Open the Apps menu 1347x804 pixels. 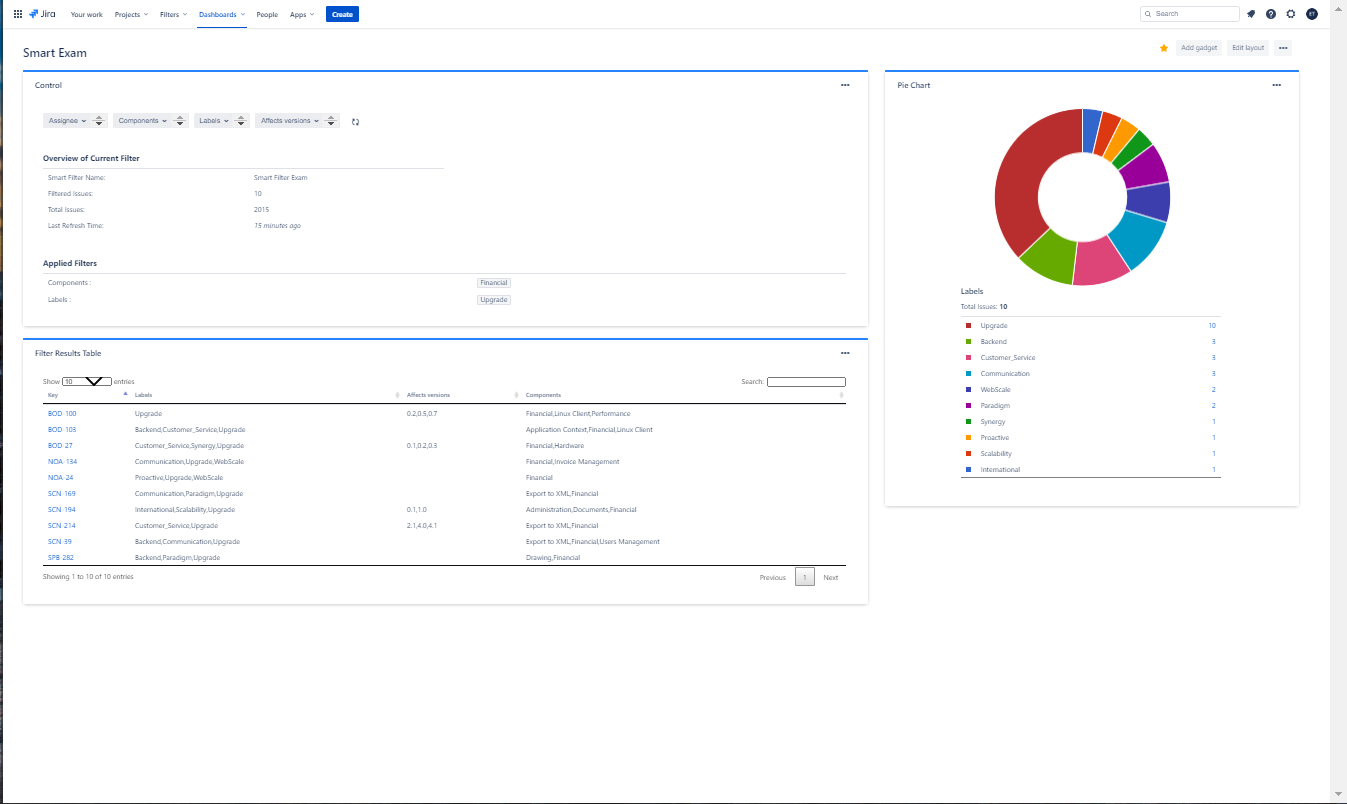[302, 15]
